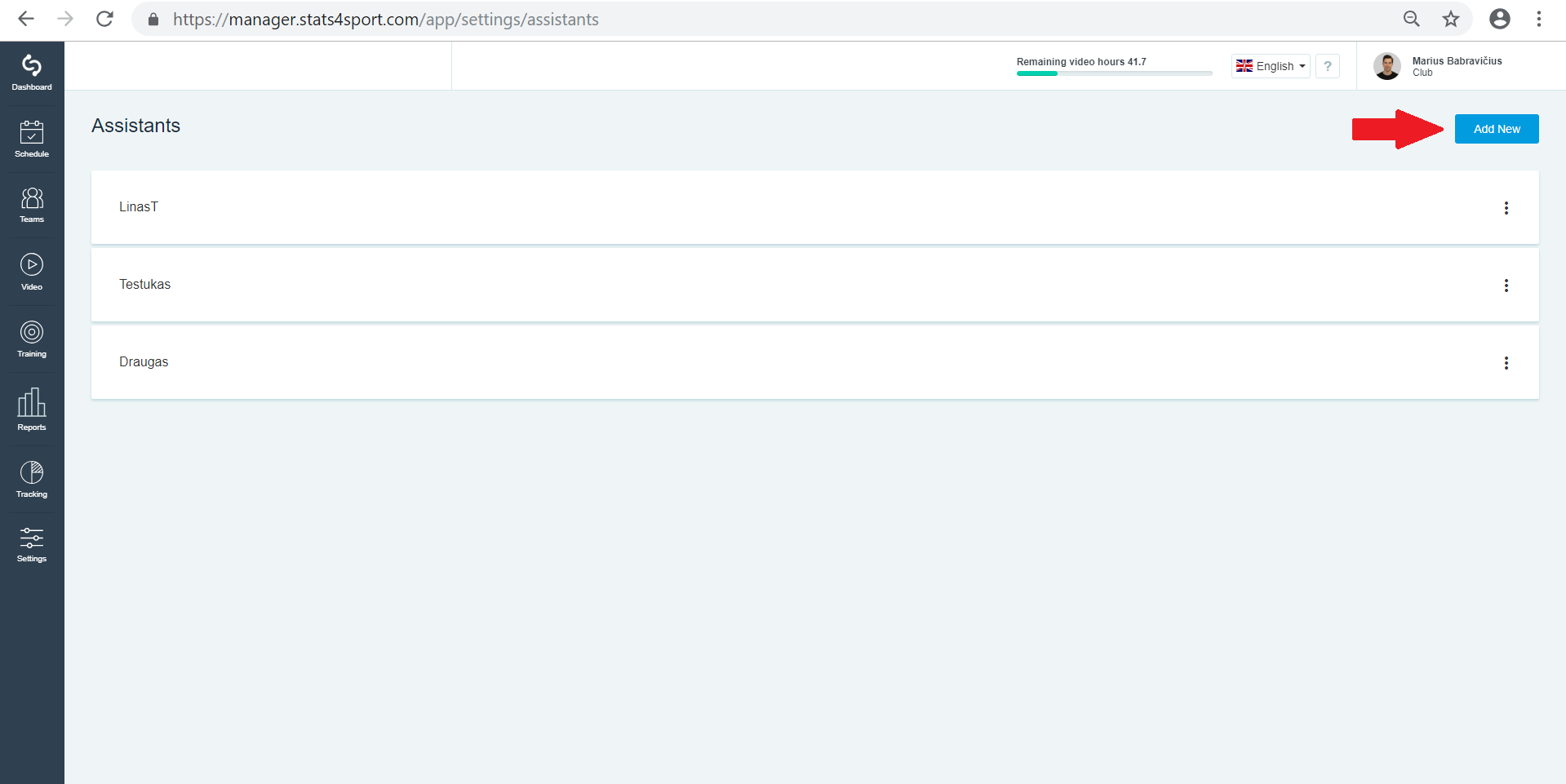Open Settings in sidebar
The width and height of the screenshot is (1566, 784).
coord(32,545)
